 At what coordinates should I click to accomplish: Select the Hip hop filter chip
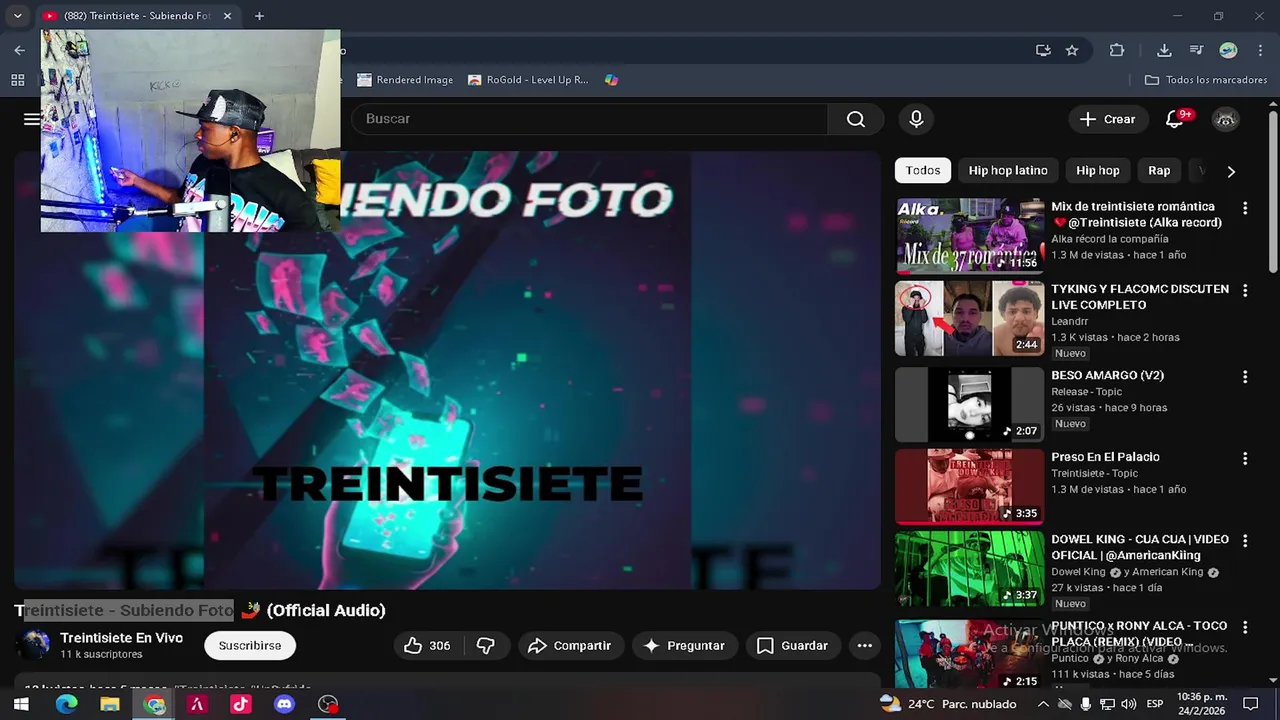[1098, 171]
